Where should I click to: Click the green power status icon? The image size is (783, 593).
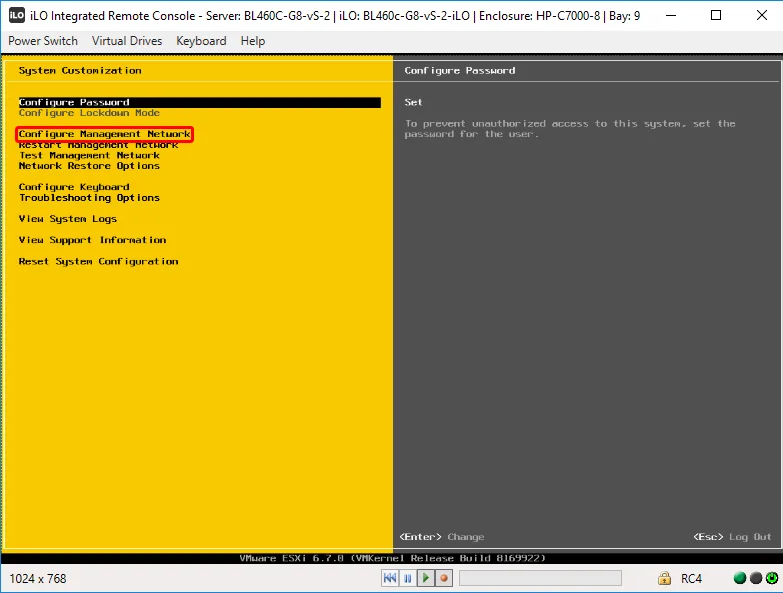pyautogui.click(x=772, y=578)
